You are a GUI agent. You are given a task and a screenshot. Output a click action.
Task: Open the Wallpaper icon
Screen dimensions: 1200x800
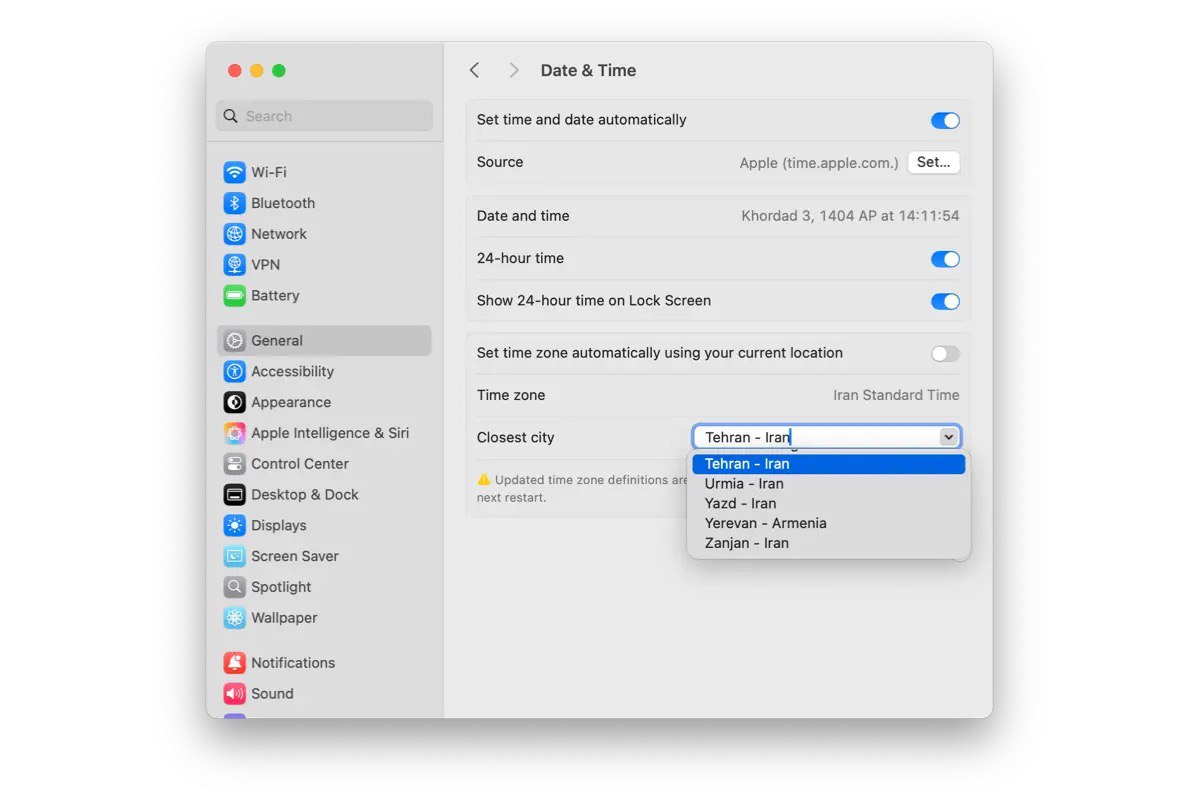click(235, 618)
